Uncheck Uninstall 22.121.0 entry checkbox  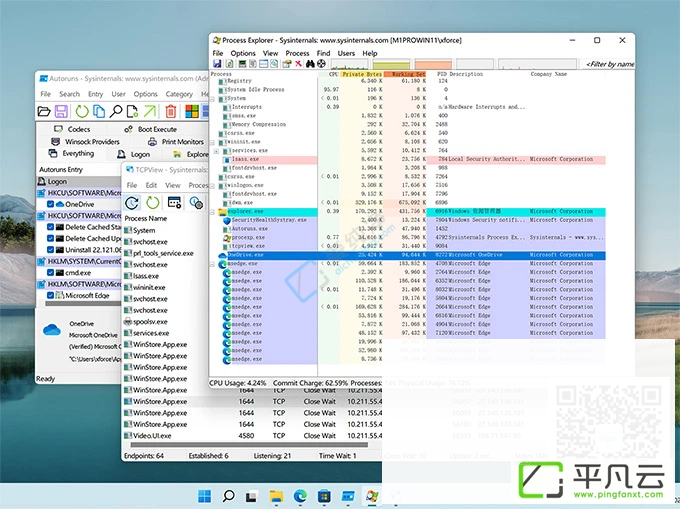coord(50,250)
